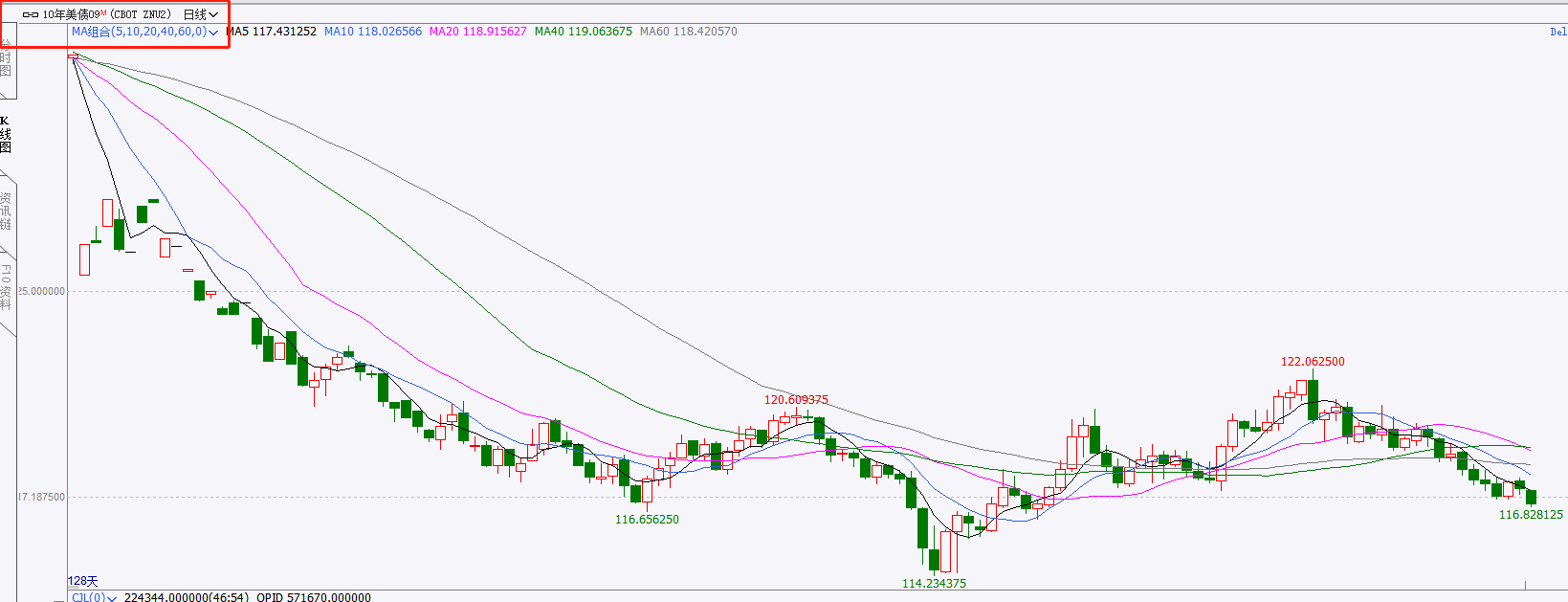
Task: Click the 10年美债09 (CBOT ZNU2) contract title
Action: click(x=106, y=14)
